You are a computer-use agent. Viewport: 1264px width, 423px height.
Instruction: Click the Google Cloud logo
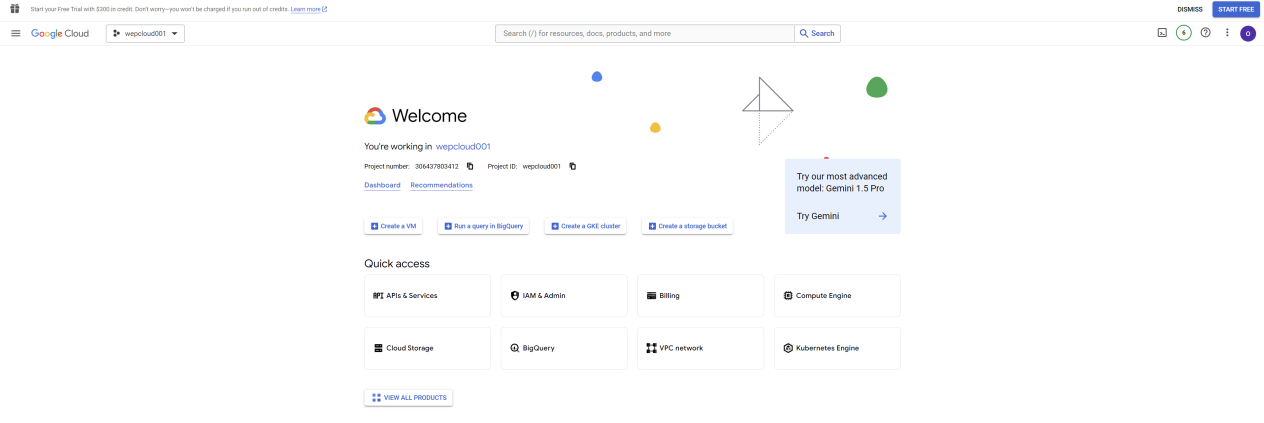pos(60,33)
